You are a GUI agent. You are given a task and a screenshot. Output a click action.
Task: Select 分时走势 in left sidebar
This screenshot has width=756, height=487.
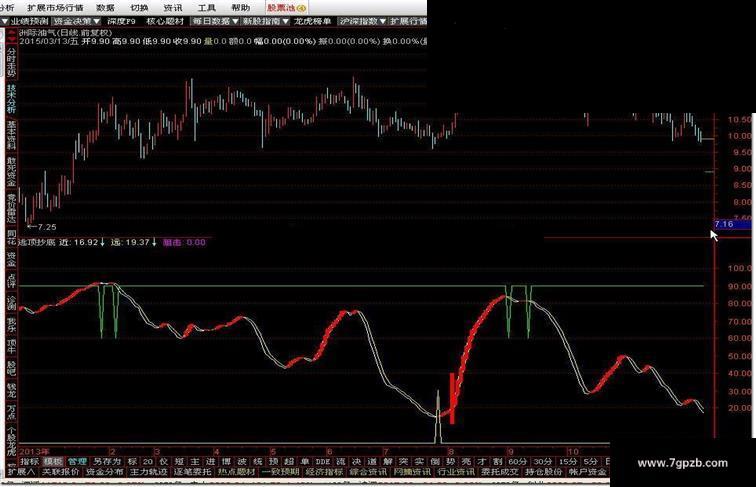coord(11,63)
